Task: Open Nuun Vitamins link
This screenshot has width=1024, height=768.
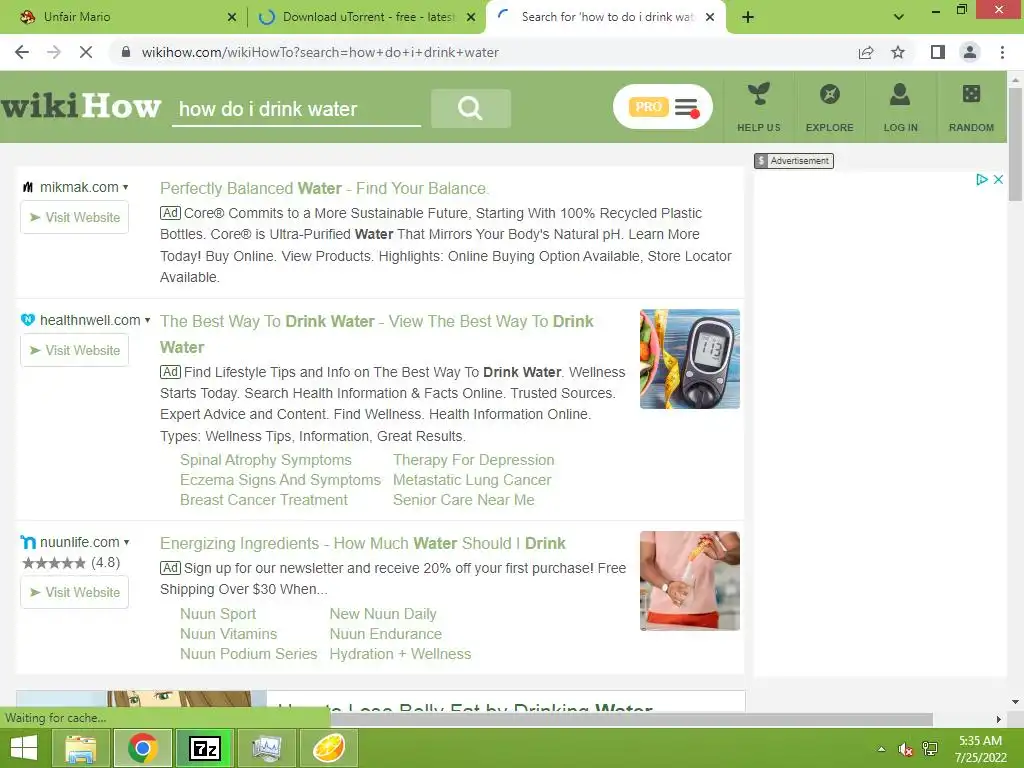Action: coord(229,634)
